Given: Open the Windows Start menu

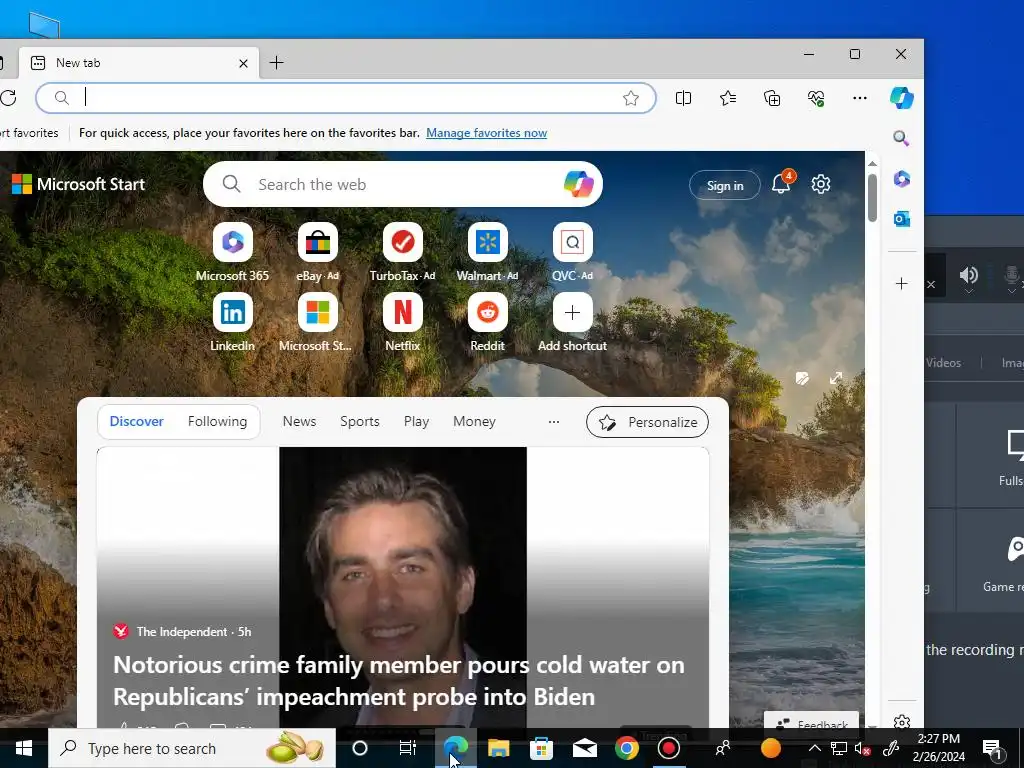Looking at the screenshot, I should (x=24, y=748).
